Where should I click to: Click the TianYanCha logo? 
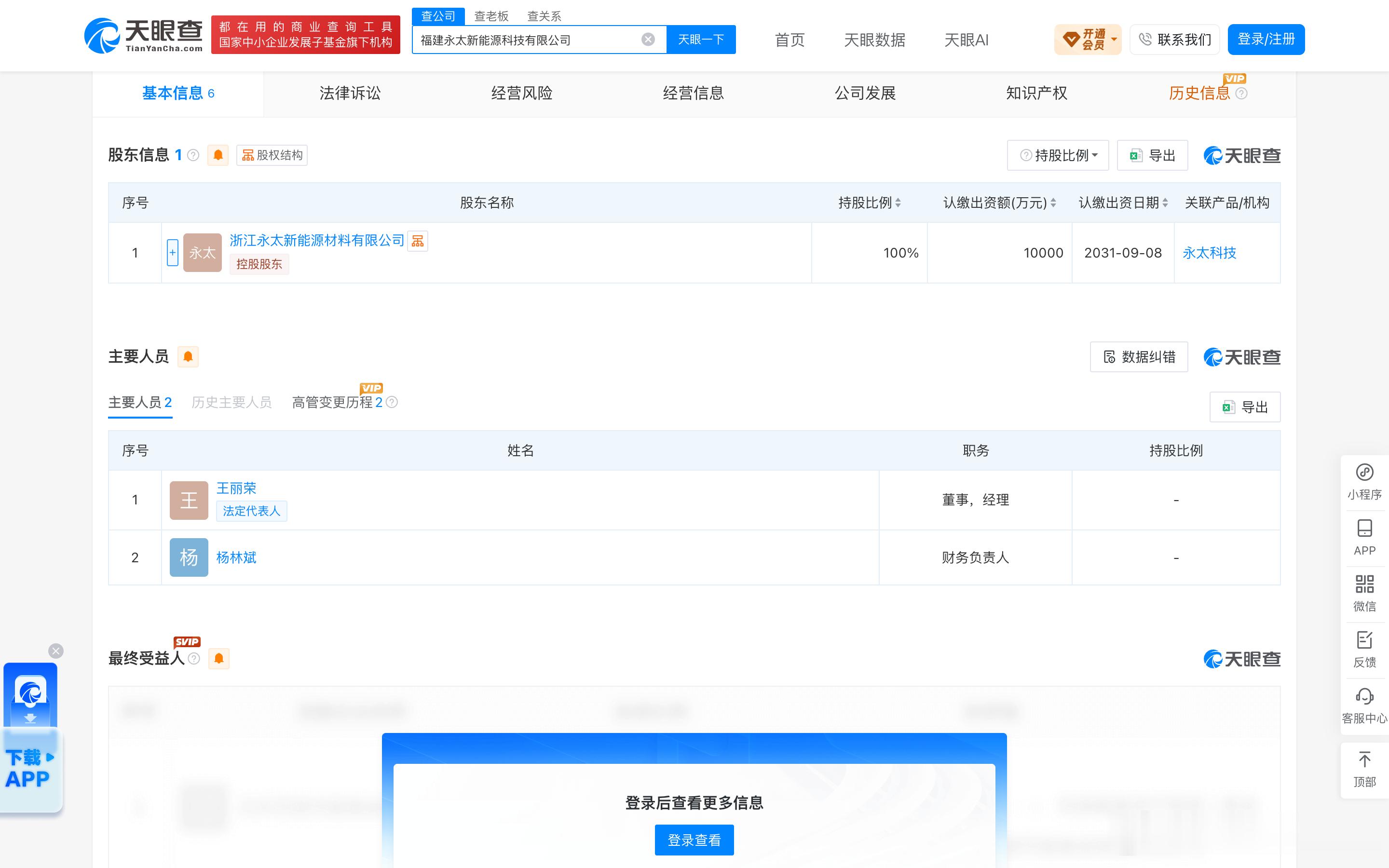coord(144,36)
